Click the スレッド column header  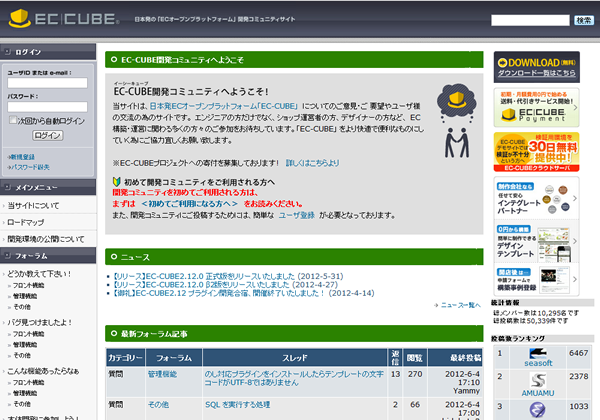[x=295, y=358]
